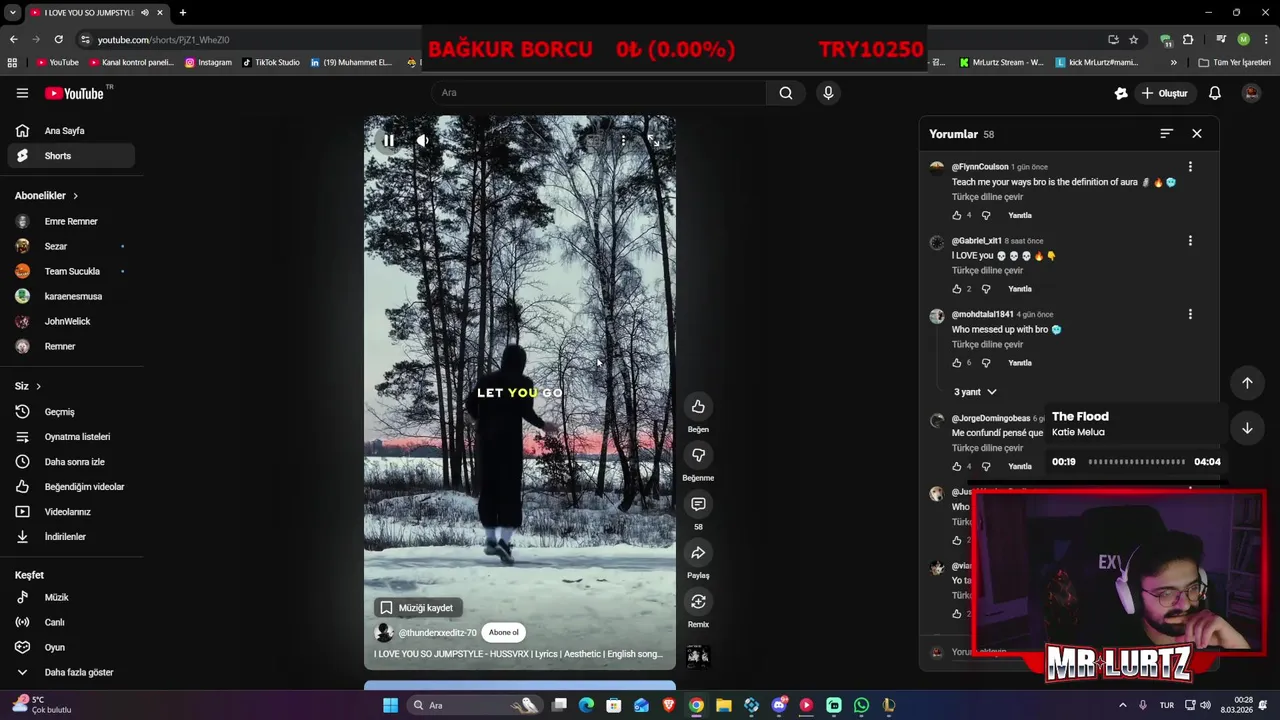Dislike @FlynnCoulson's comment

coord(986,215)
